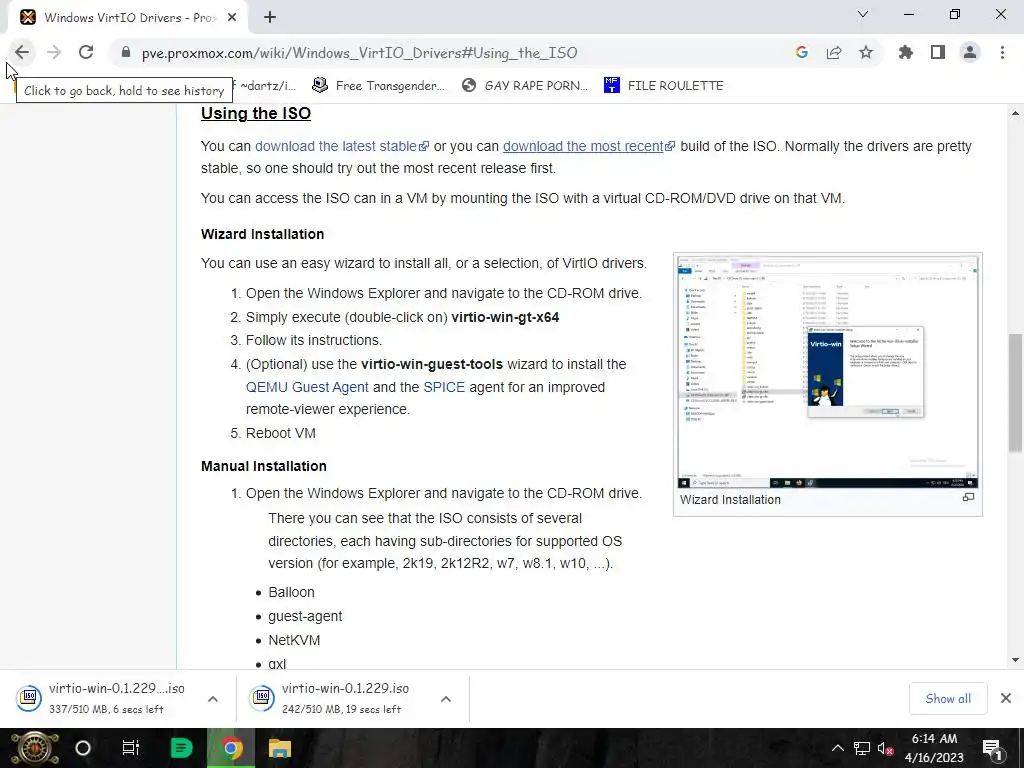Click the bold 'virtio-win-gt-x64' text
The height and width of the screenshot is (768, 1024).
[505, 317]
